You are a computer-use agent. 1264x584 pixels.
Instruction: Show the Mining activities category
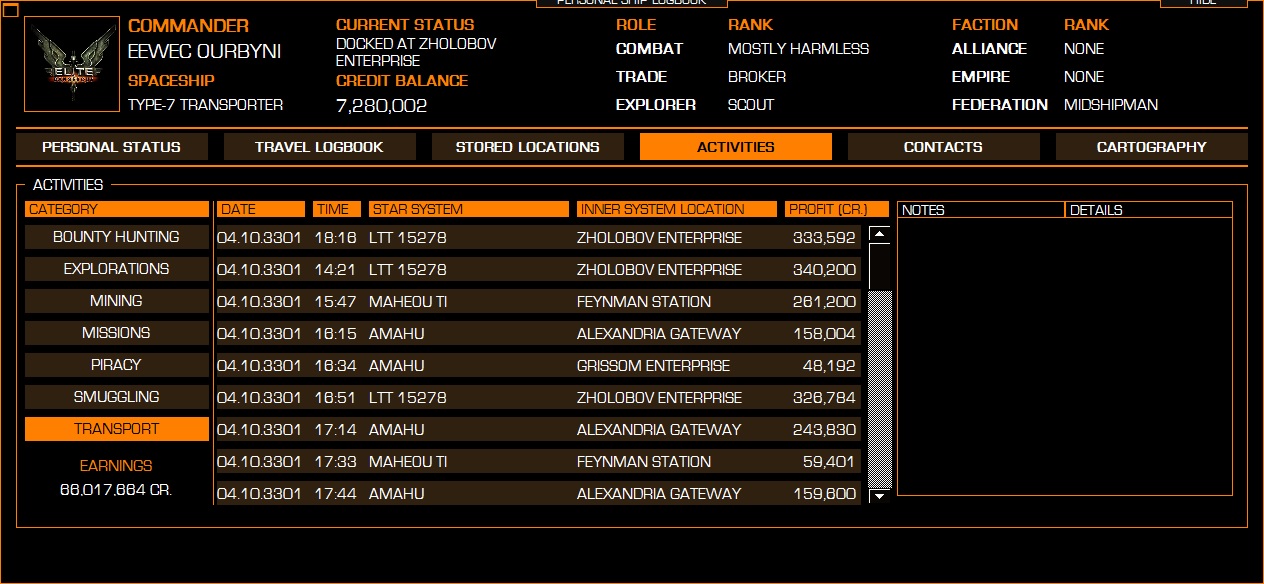tap(117, 301)
